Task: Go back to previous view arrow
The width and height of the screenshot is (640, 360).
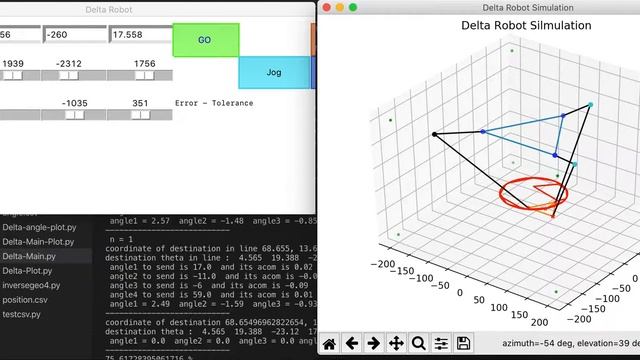Action: tap(351, 344)
